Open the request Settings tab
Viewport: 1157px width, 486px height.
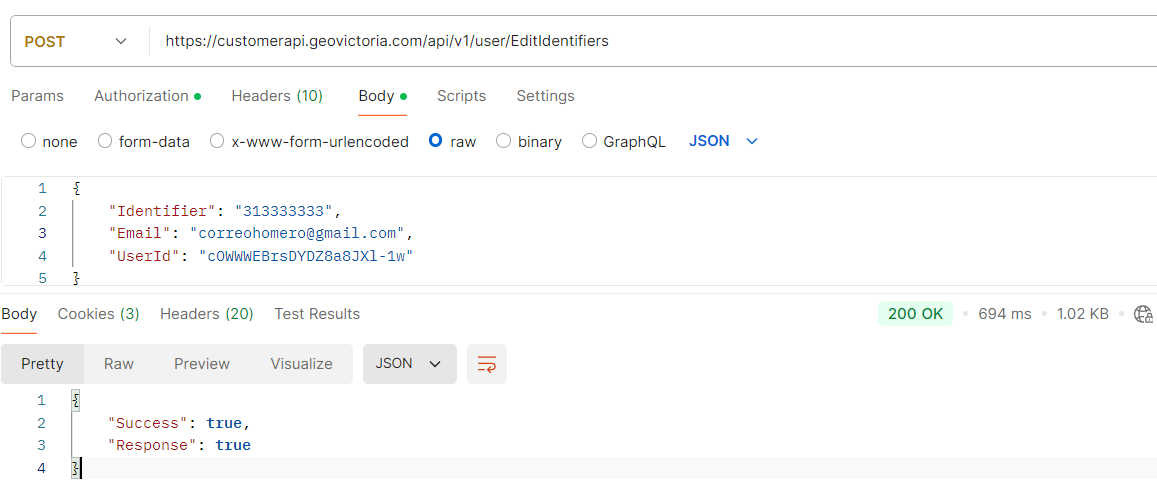(545, 96)
